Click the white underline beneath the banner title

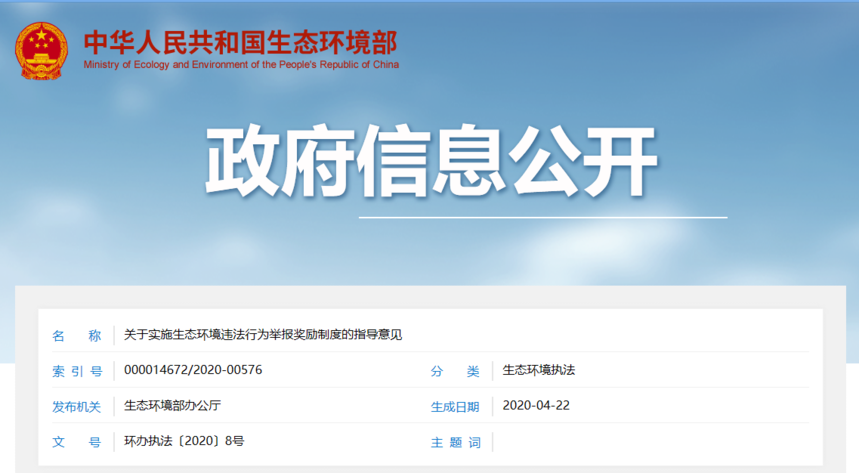click(x=543, y=218)
